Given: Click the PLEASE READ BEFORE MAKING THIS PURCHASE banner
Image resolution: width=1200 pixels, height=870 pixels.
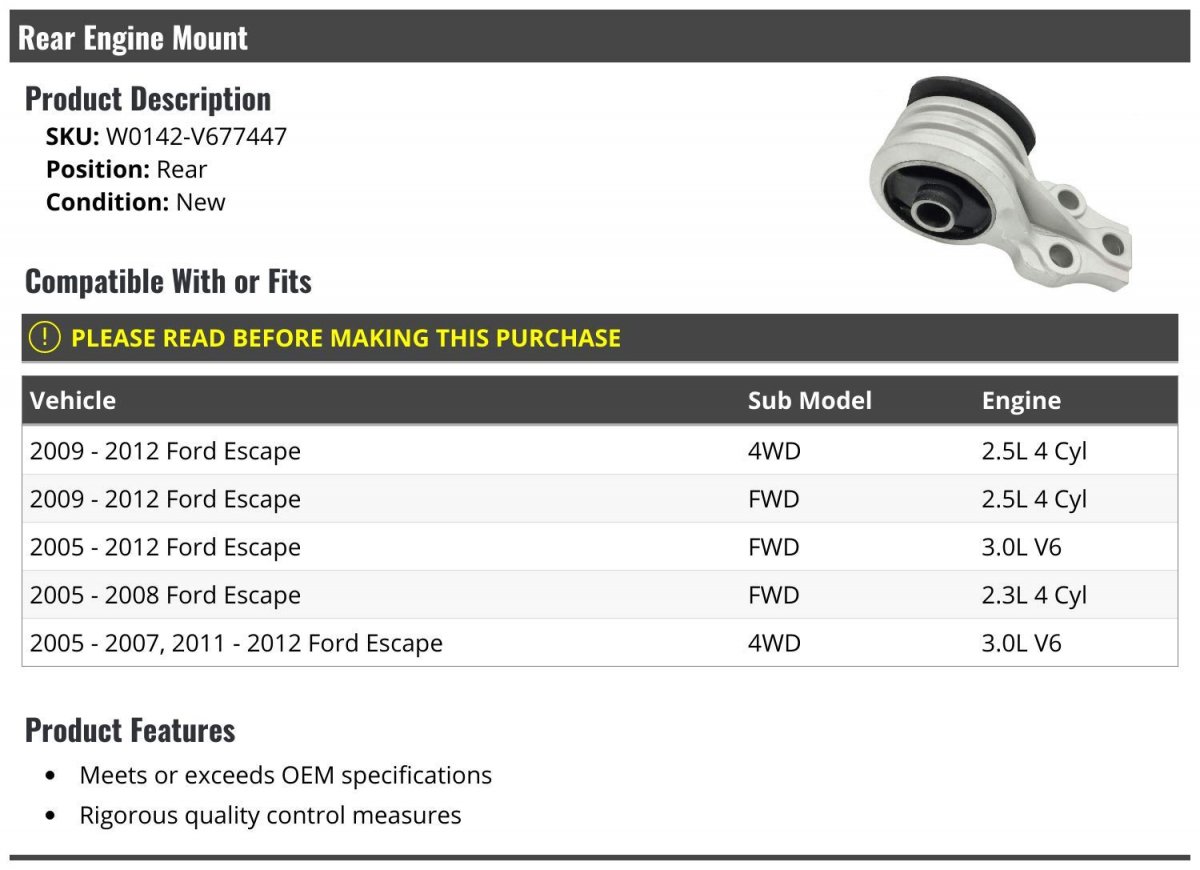Looking at the screenshot, I should click(x=600, y=338).
